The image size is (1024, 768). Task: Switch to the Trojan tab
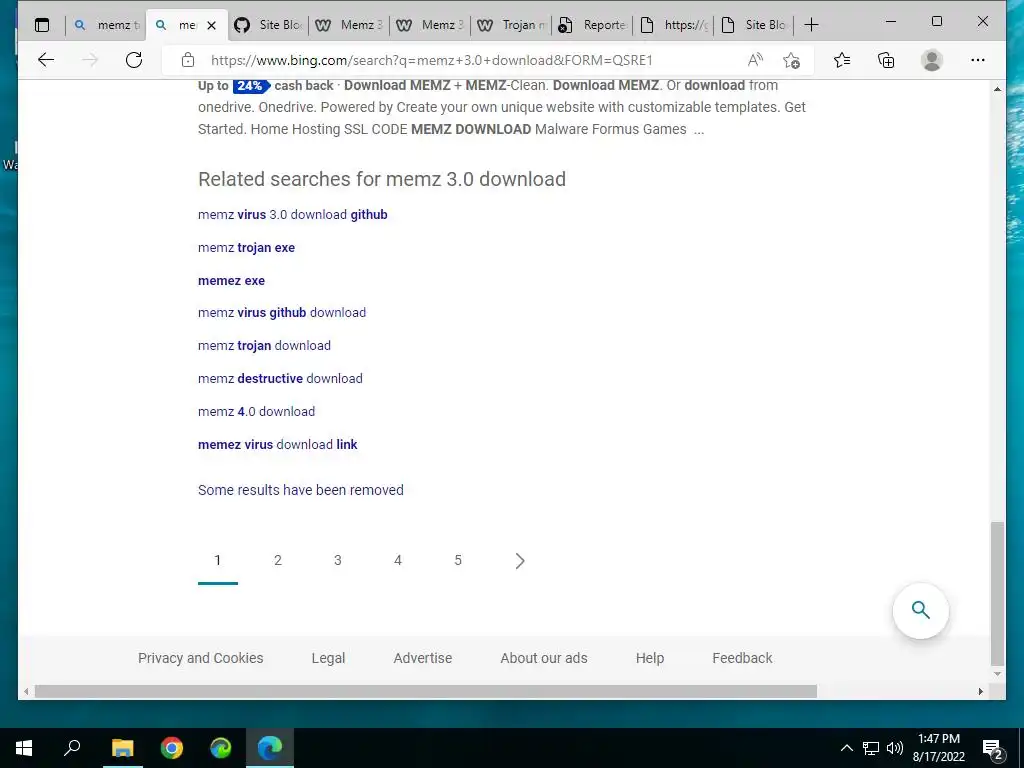pos(511,25)
